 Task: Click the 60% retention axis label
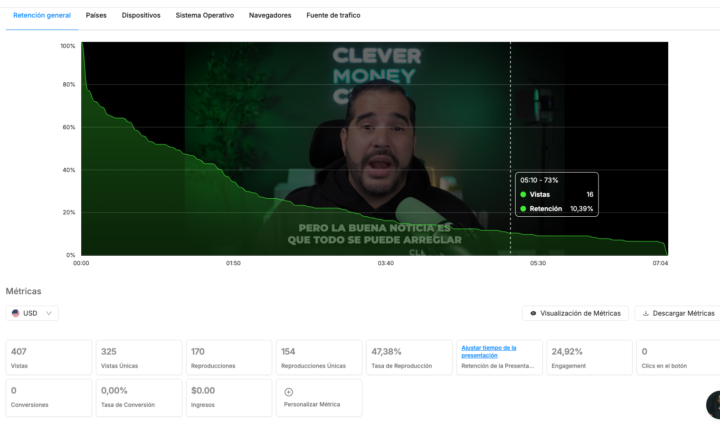pos(69,127)
